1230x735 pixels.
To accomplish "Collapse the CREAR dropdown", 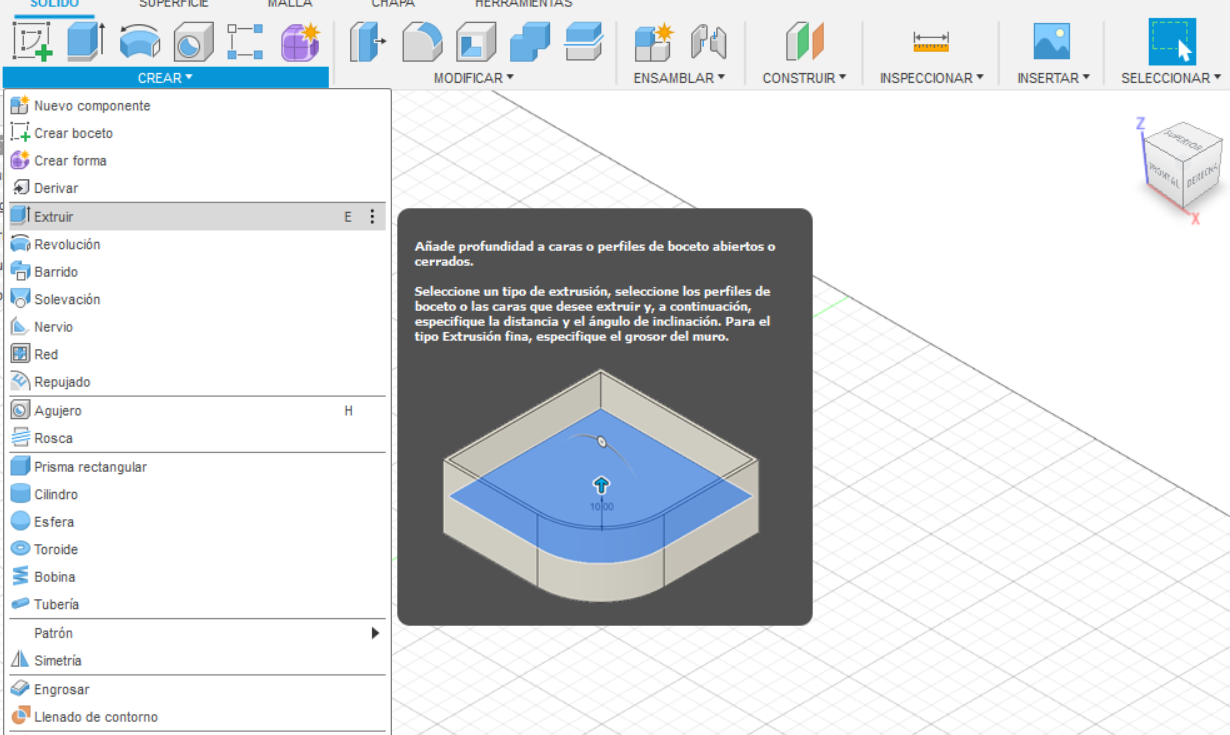I will (165, 78).
